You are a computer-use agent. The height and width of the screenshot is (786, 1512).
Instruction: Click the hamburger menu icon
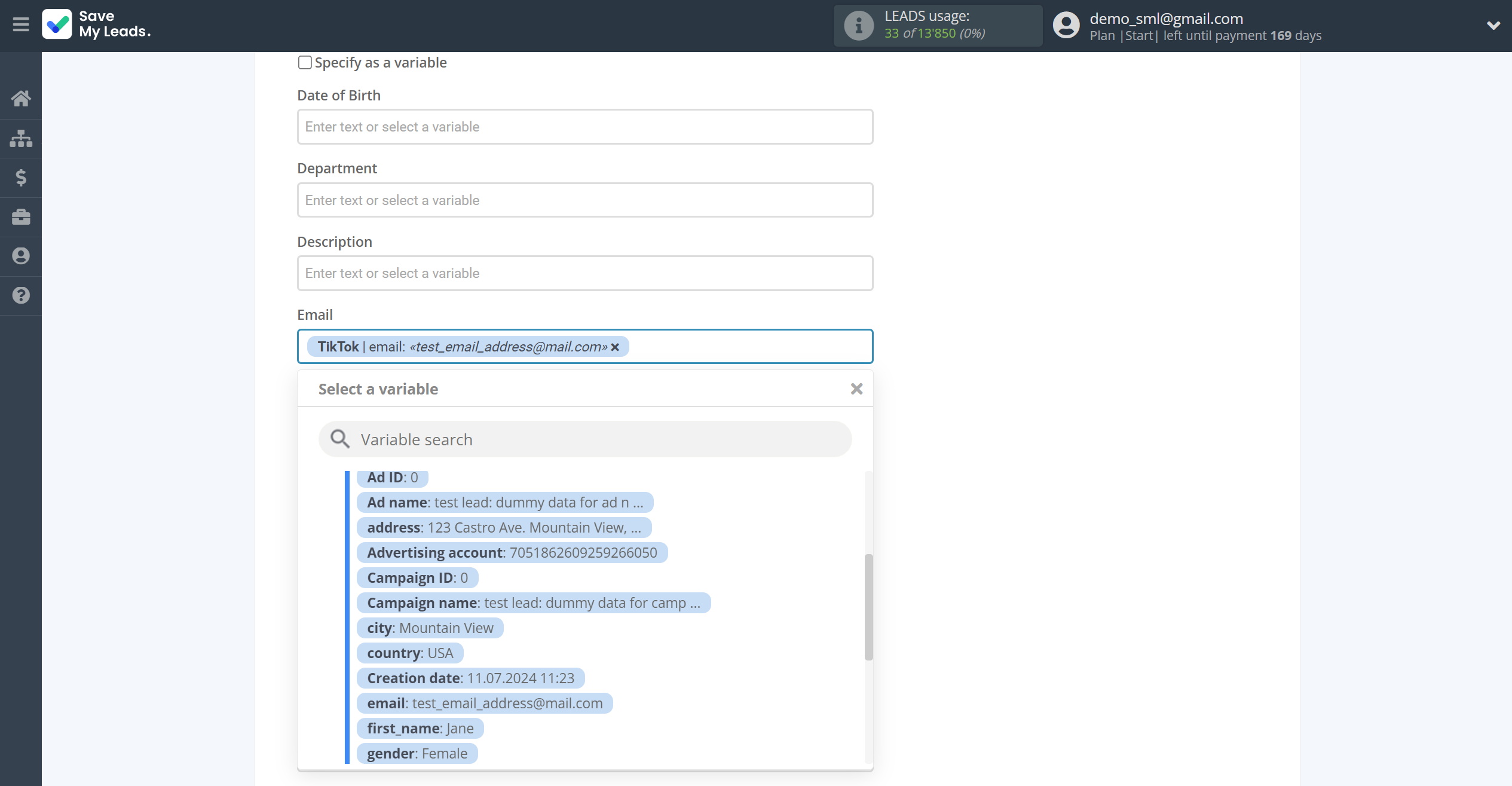click(21, 26)
